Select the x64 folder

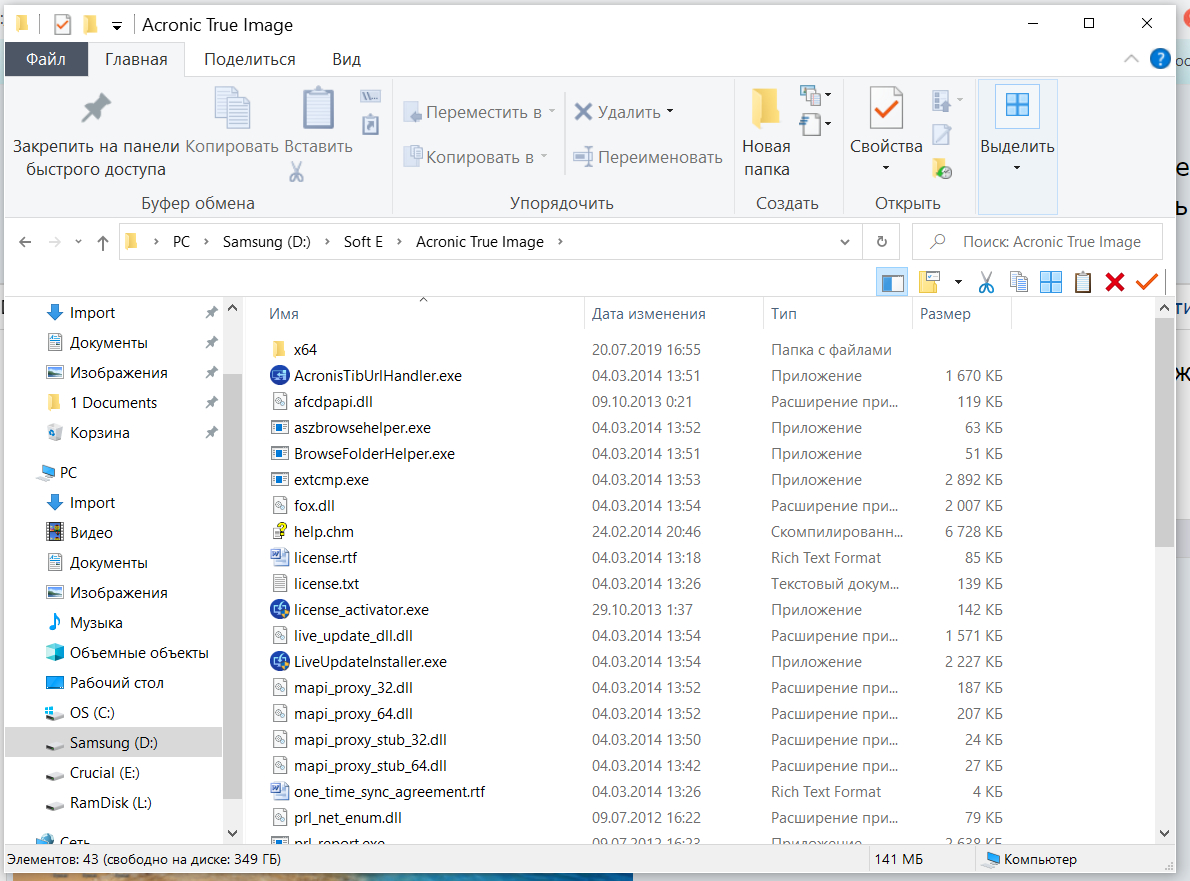click(x=305, y=350)
